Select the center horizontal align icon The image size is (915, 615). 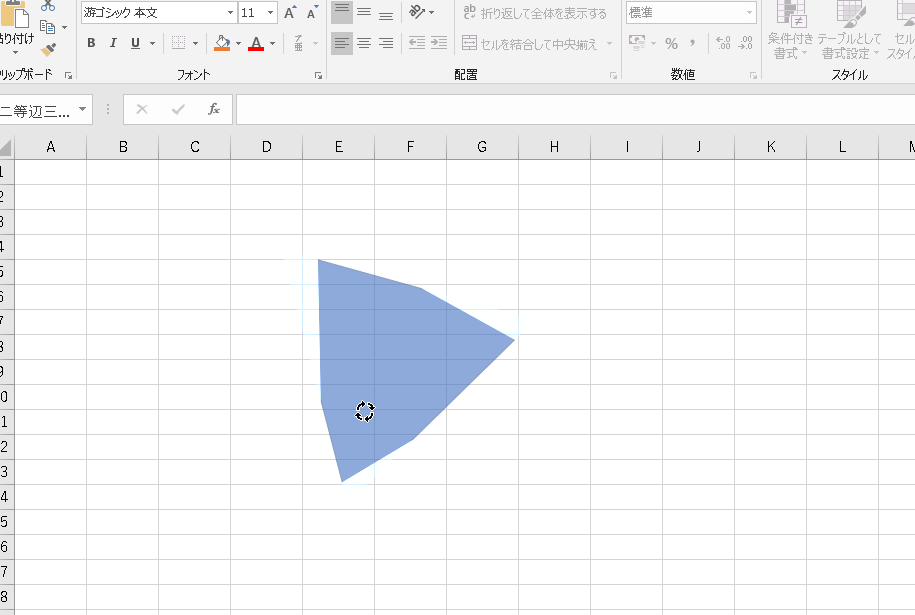(364, 43)
